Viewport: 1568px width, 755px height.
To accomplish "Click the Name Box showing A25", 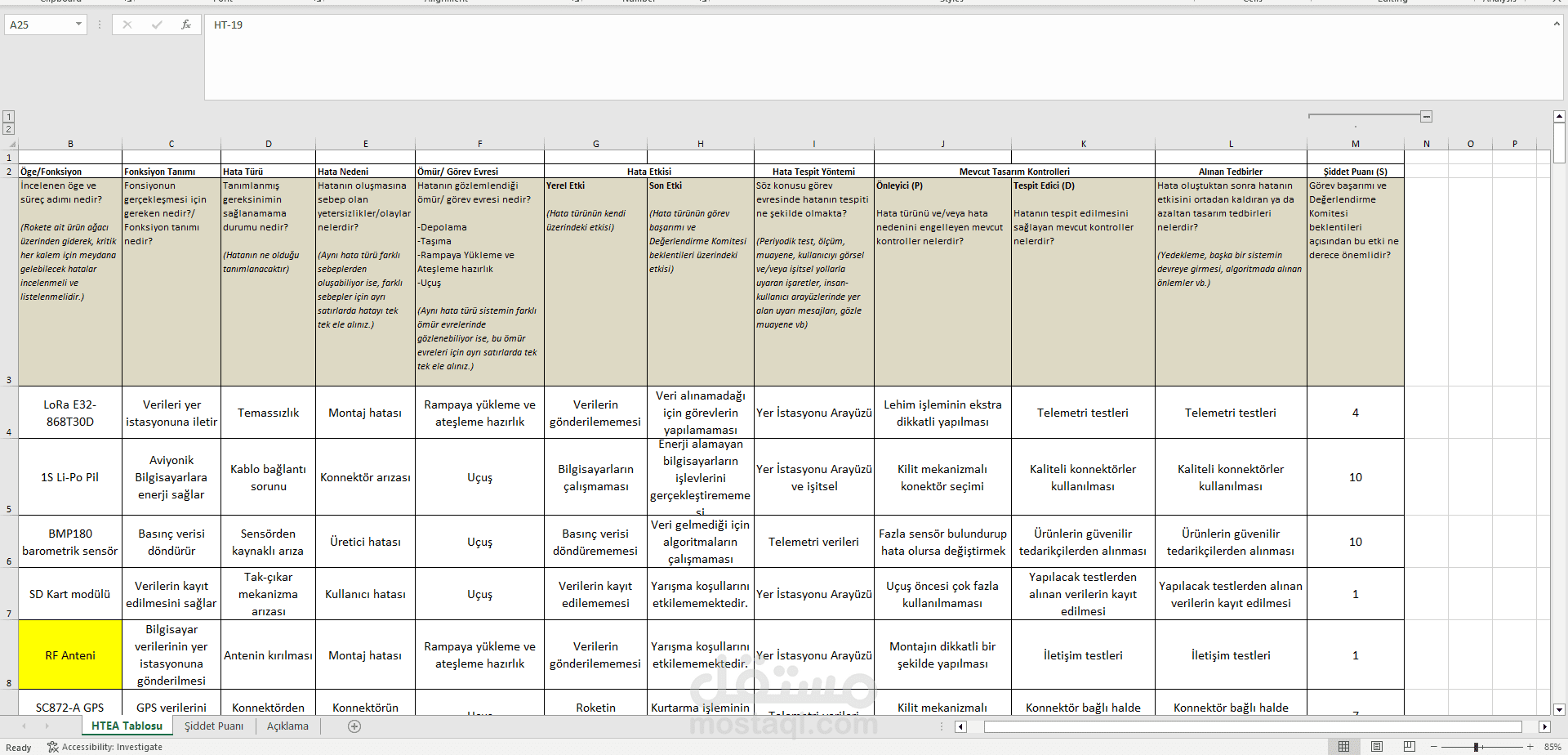I will pyautogui.click(x=39, y=25).
